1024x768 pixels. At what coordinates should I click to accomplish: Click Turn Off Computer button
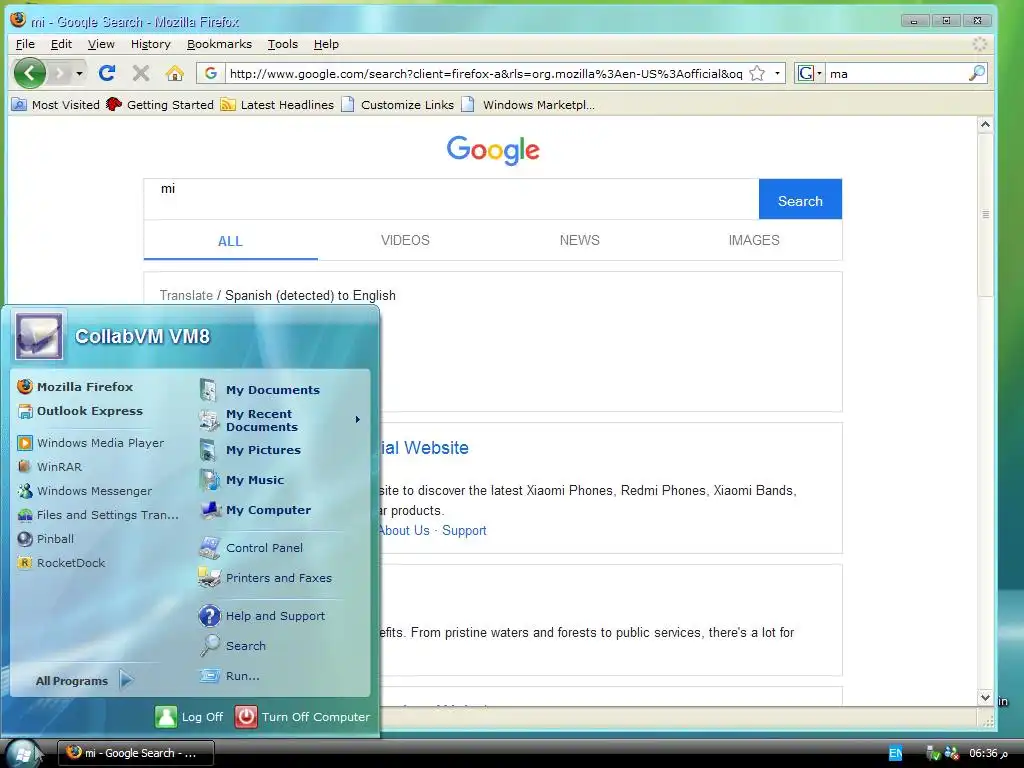click(302, 716)
